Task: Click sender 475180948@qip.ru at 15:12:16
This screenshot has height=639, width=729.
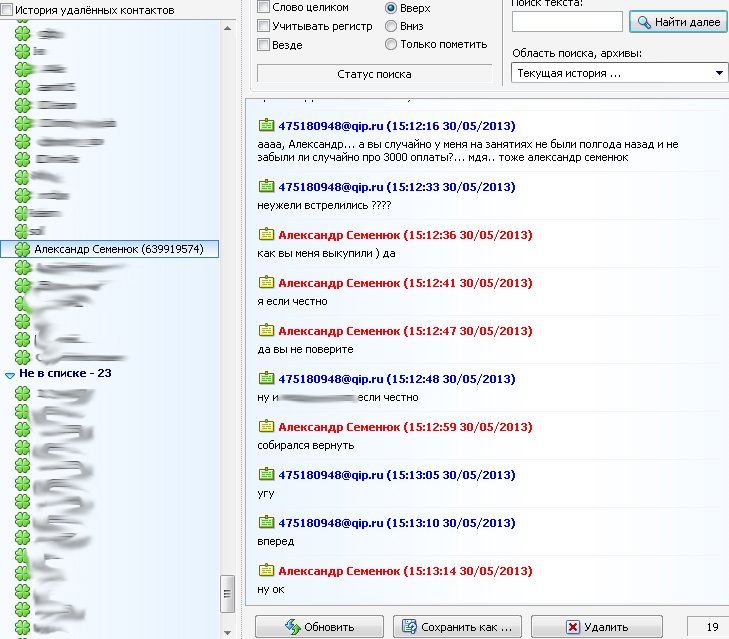Action: [331, 126]
